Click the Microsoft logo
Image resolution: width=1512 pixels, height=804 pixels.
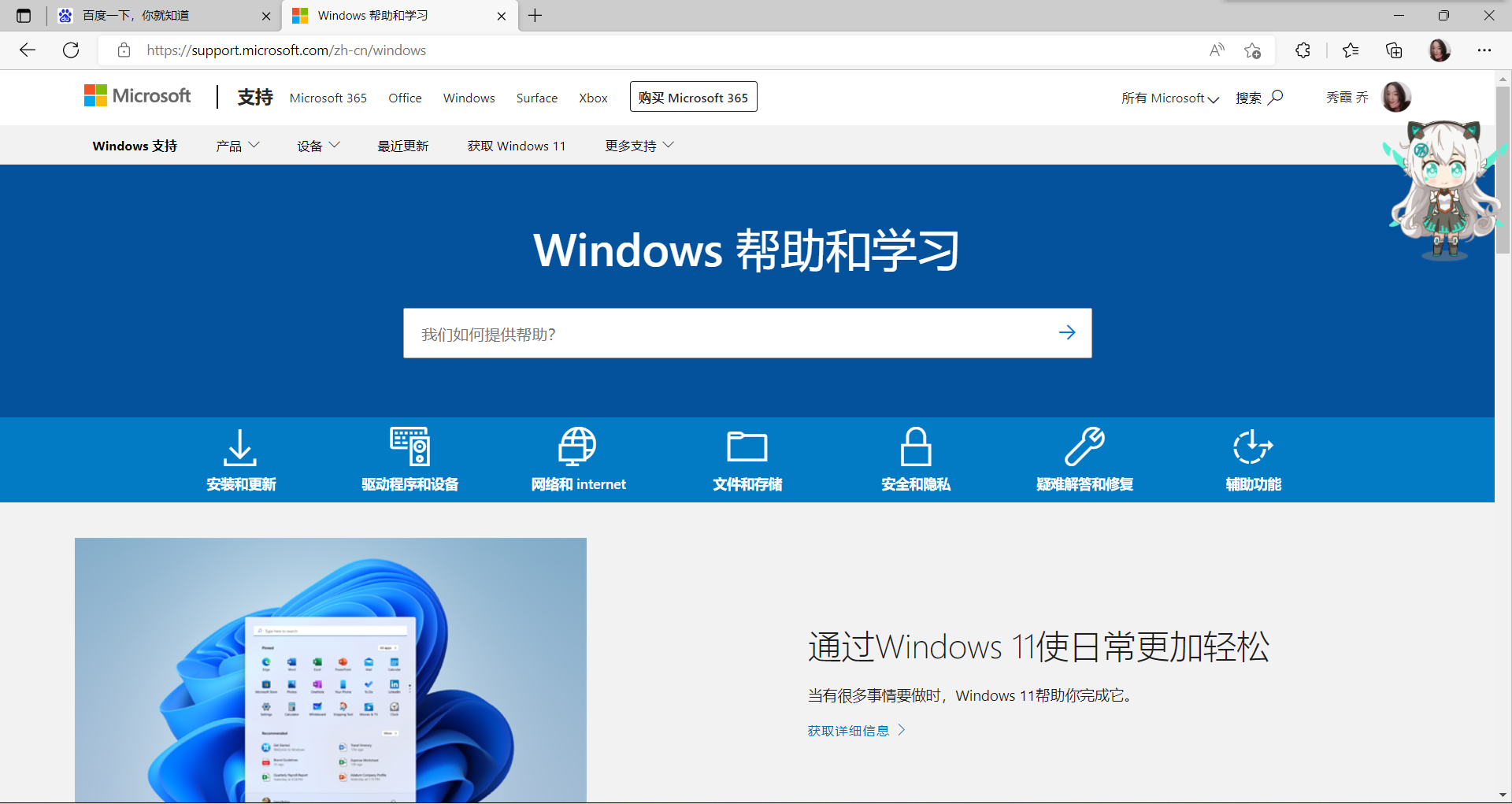138,96
